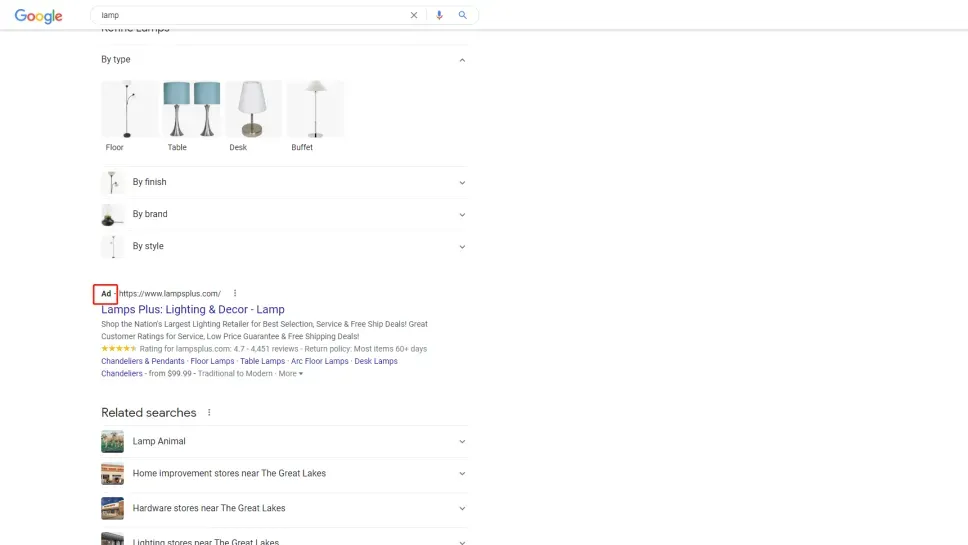The width and height of the screenshot is (968, 545).
Task: Clear the search box text
Action: point(414,15)
